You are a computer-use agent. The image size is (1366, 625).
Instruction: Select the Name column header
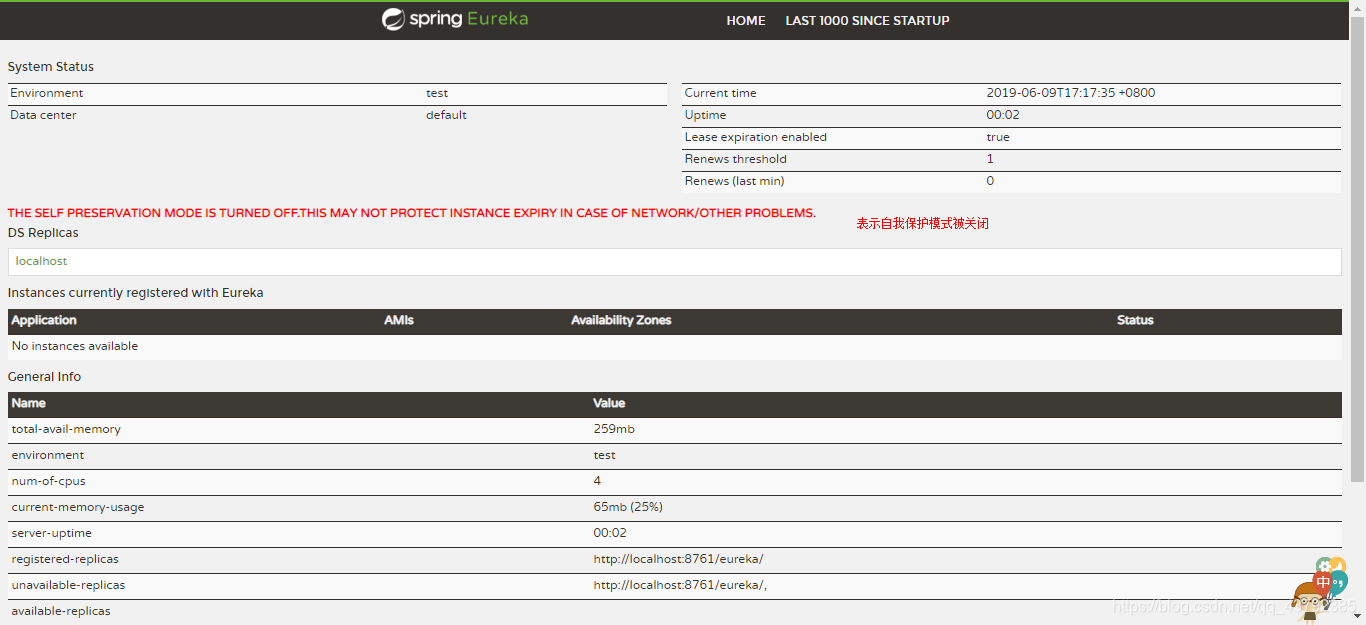pyautogui.click(x=29, y=403)
